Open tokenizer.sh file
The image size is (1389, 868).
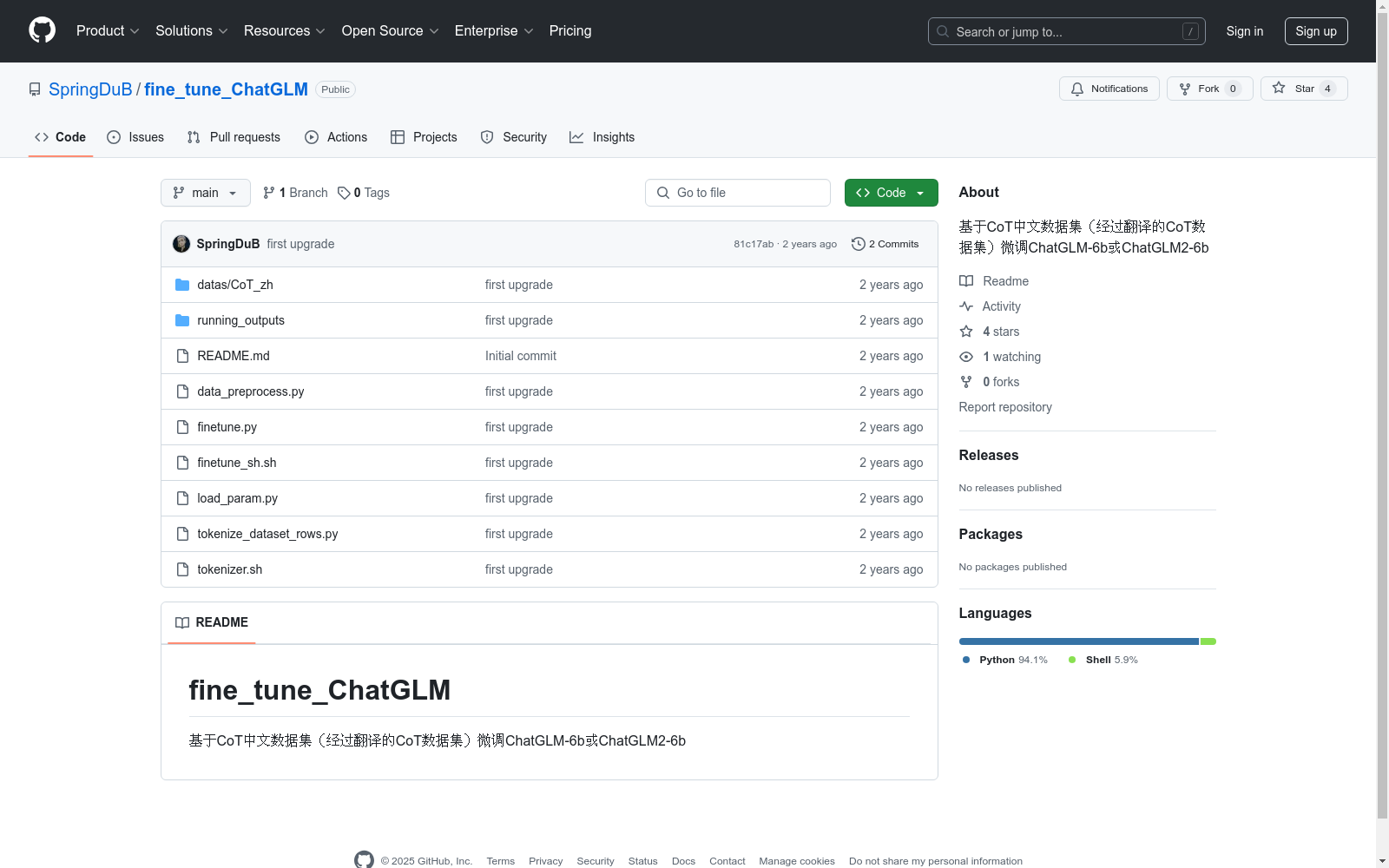pos(229,569)
